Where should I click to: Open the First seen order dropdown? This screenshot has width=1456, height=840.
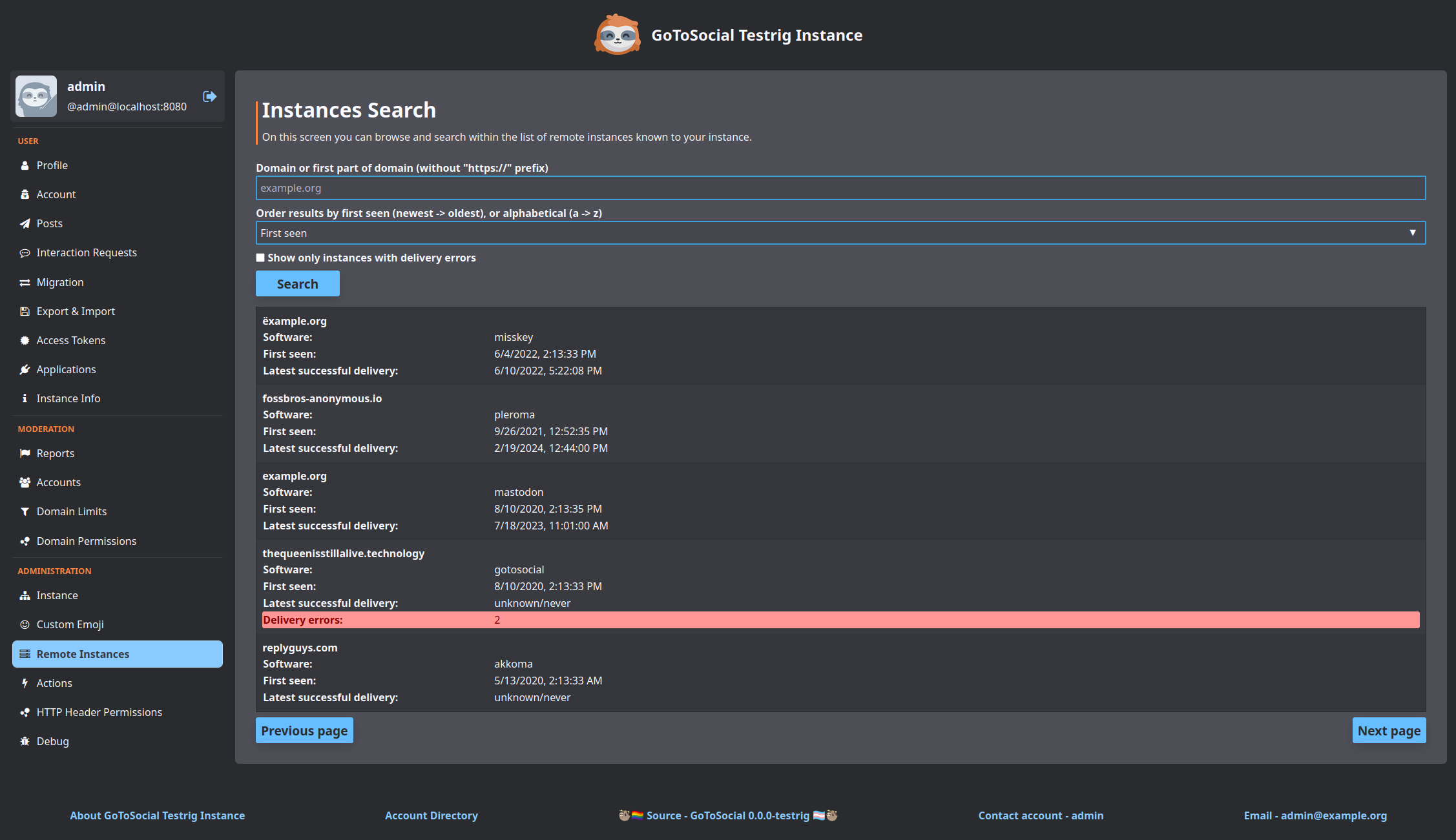pyautogui.click(x=840, y=233)
